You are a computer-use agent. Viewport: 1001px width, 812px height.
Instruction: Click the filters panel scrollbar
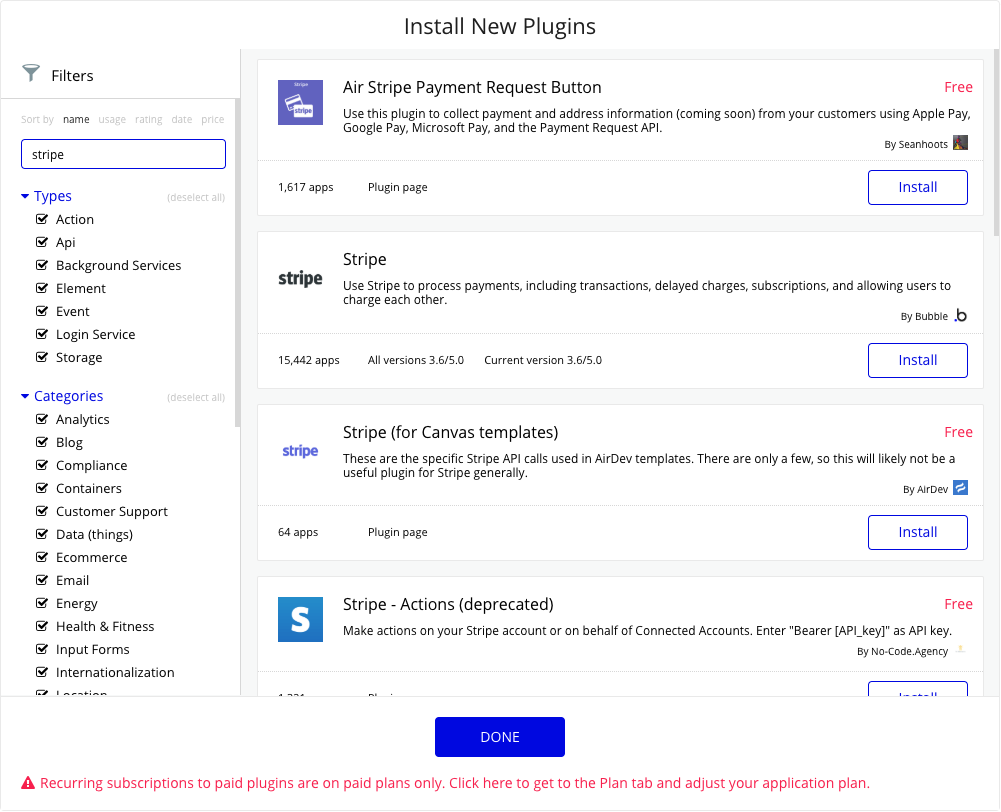click(237, 262)
